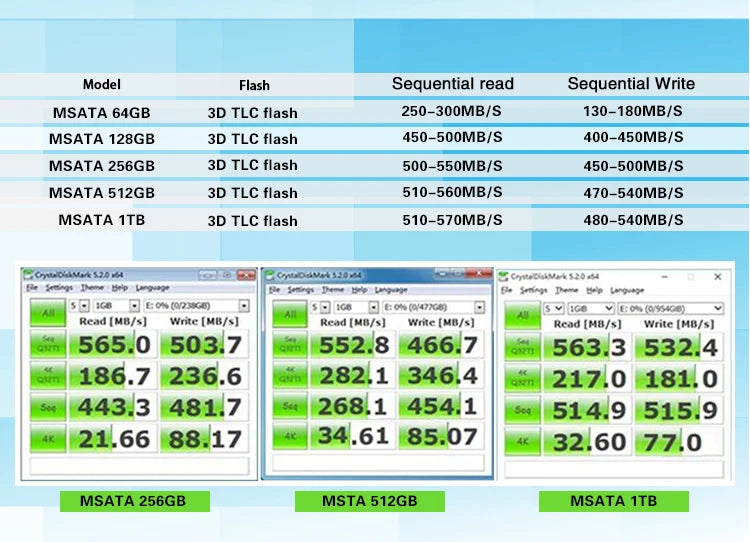
Task: Open Theme menu in the 512GB CrystalDiskMark window
Action: (x=332, y=290)
